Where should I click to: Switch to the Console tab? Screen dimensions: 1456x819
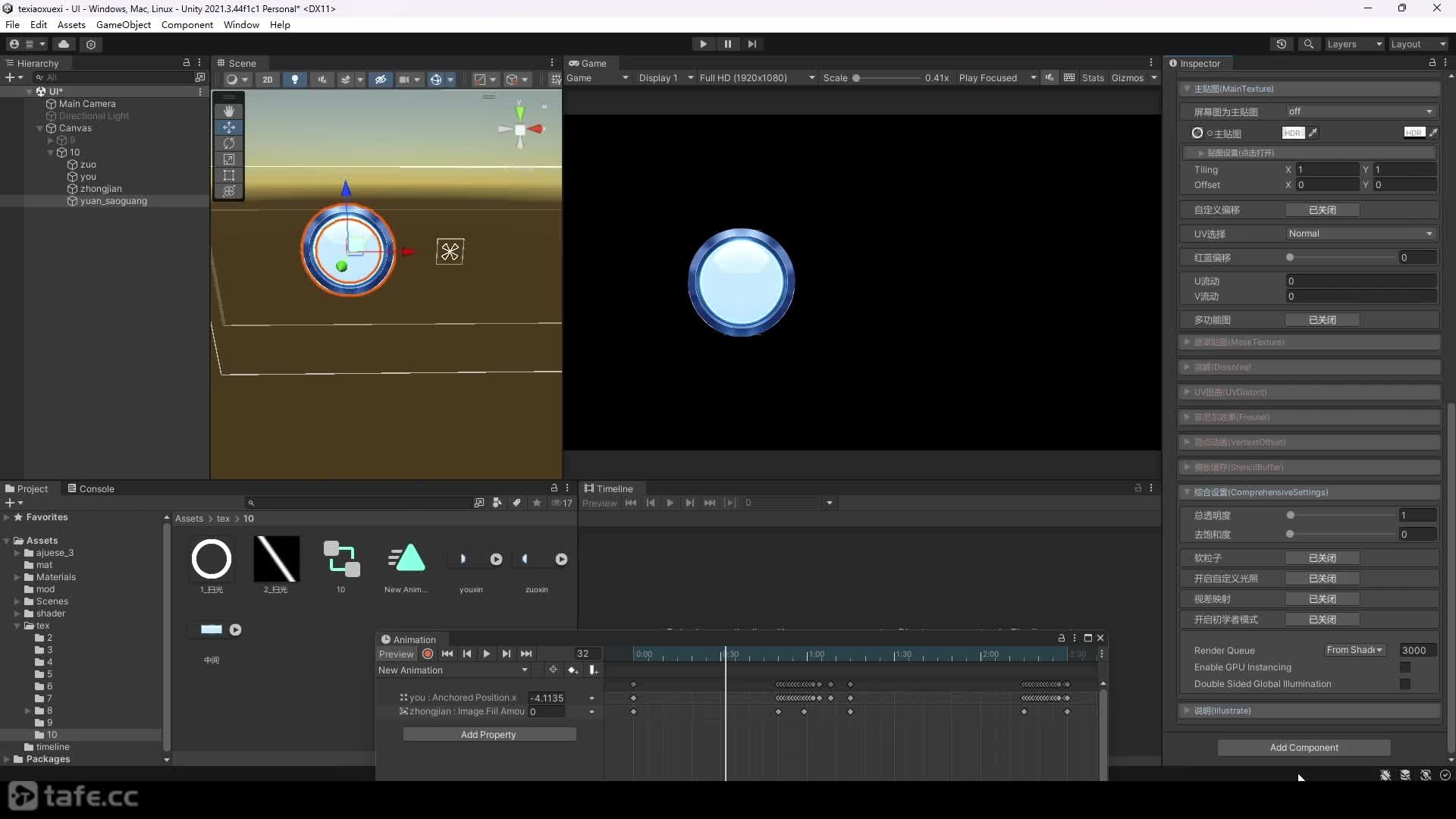point(91,488)
